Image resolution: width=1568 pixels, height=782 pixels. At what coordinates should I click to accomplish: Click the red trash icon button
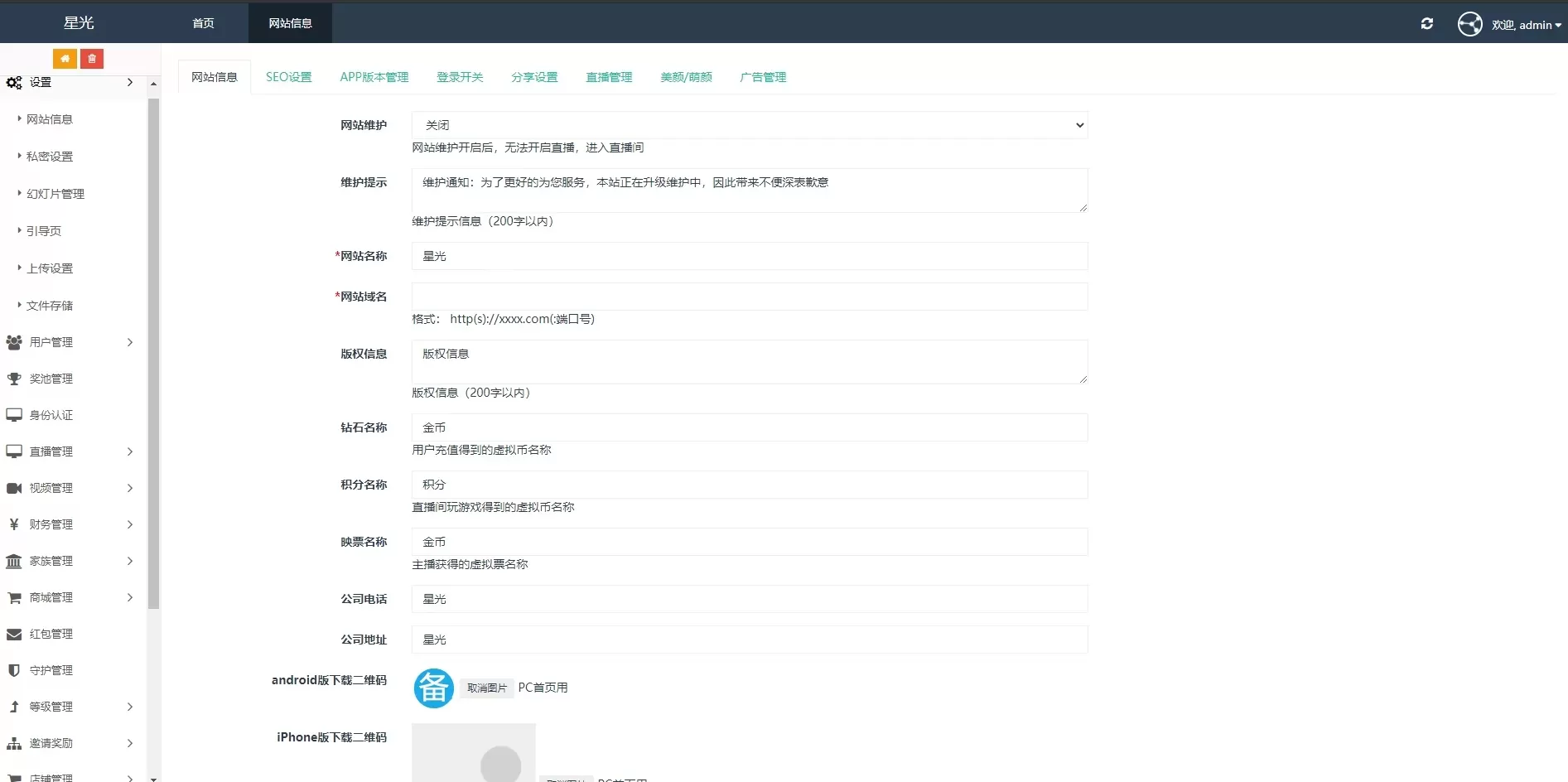point(92,59)
